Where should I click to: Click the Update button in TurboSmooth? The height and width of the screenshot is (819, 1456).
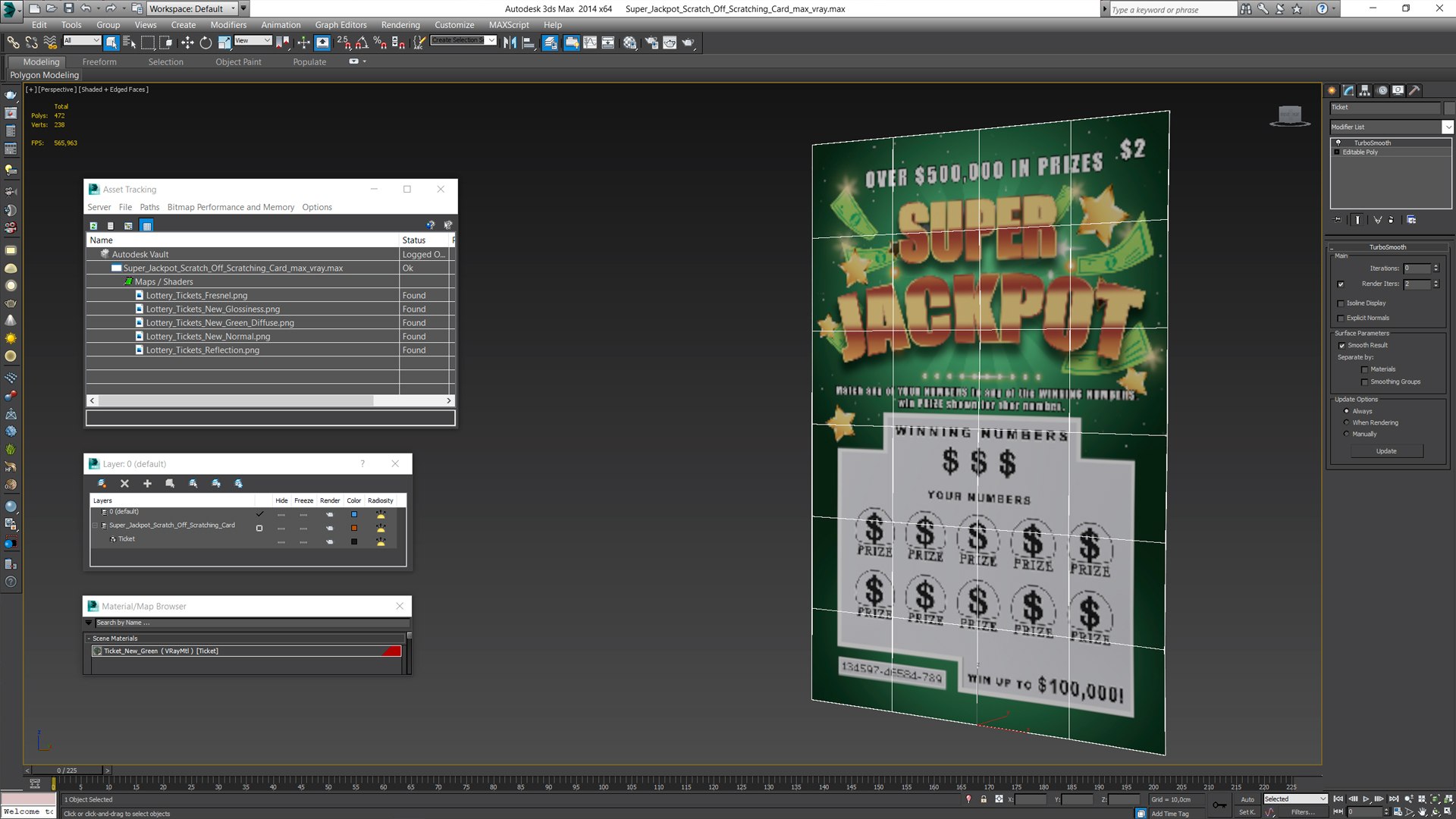coord(1385,451)
